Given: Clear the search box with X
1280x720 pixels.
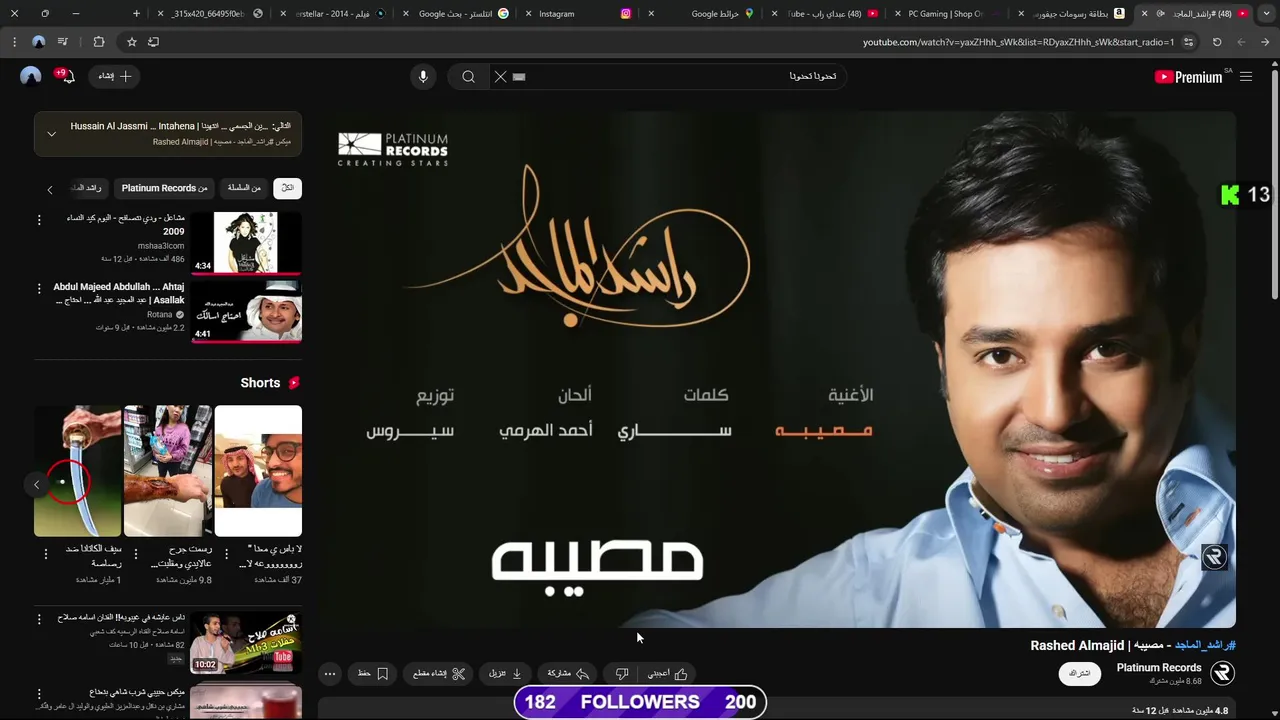Looking at the screenshot, I should click(501, 77).
